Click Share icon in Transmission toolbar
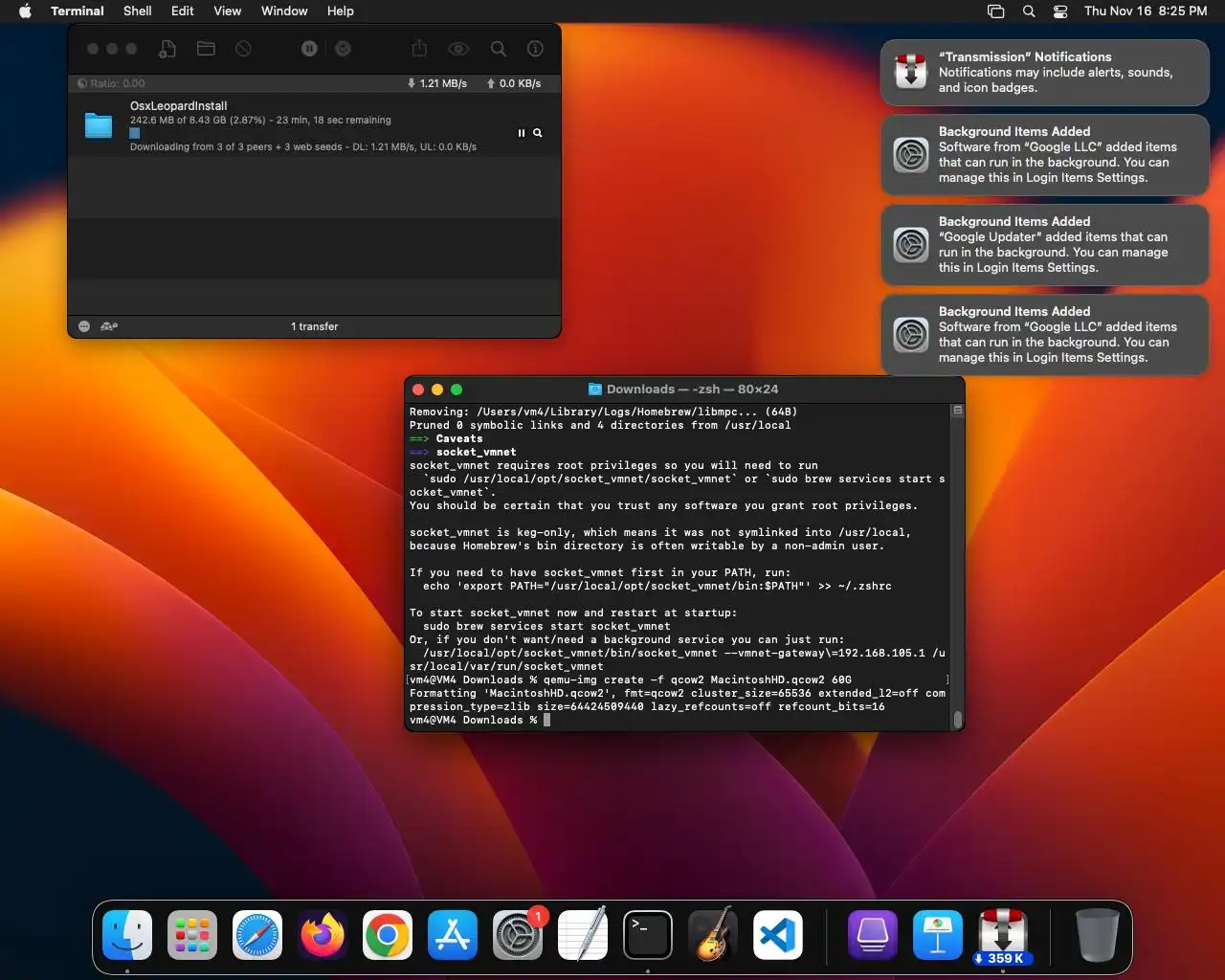 tap(419, 49)
